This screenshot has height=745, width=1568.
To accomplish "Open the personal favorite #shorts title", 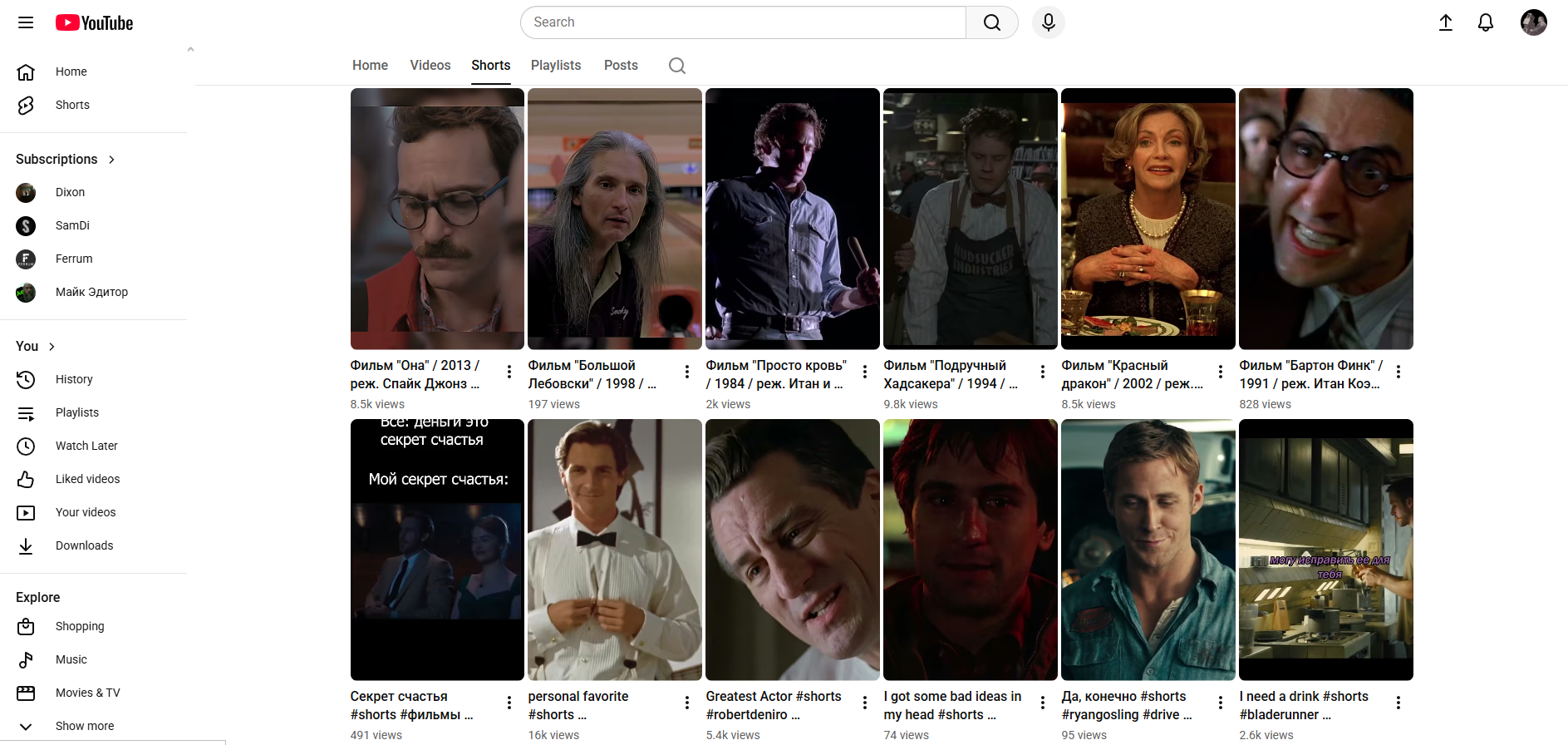I will pyautogui.click(x=578, y=705).
